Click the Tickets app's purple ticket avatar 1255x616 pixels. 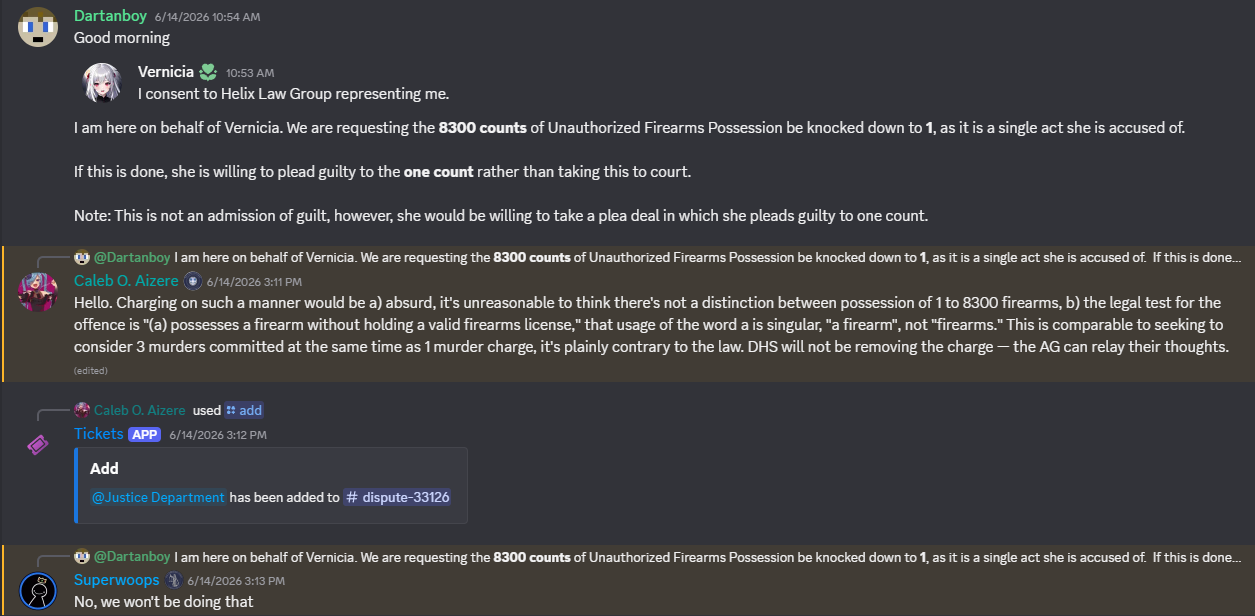point(37,444)
